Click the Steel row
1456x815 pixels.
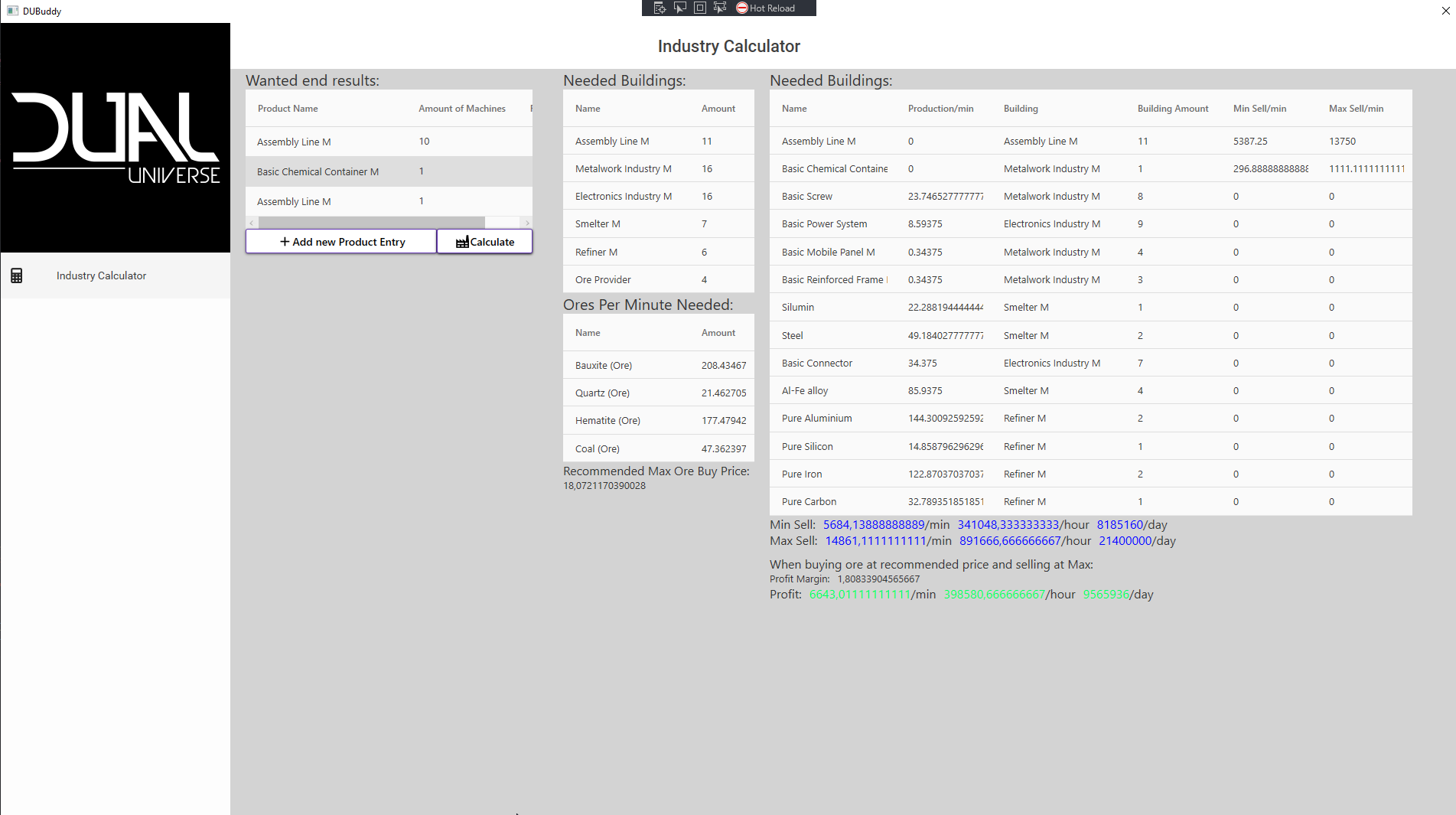point(1091,335)
